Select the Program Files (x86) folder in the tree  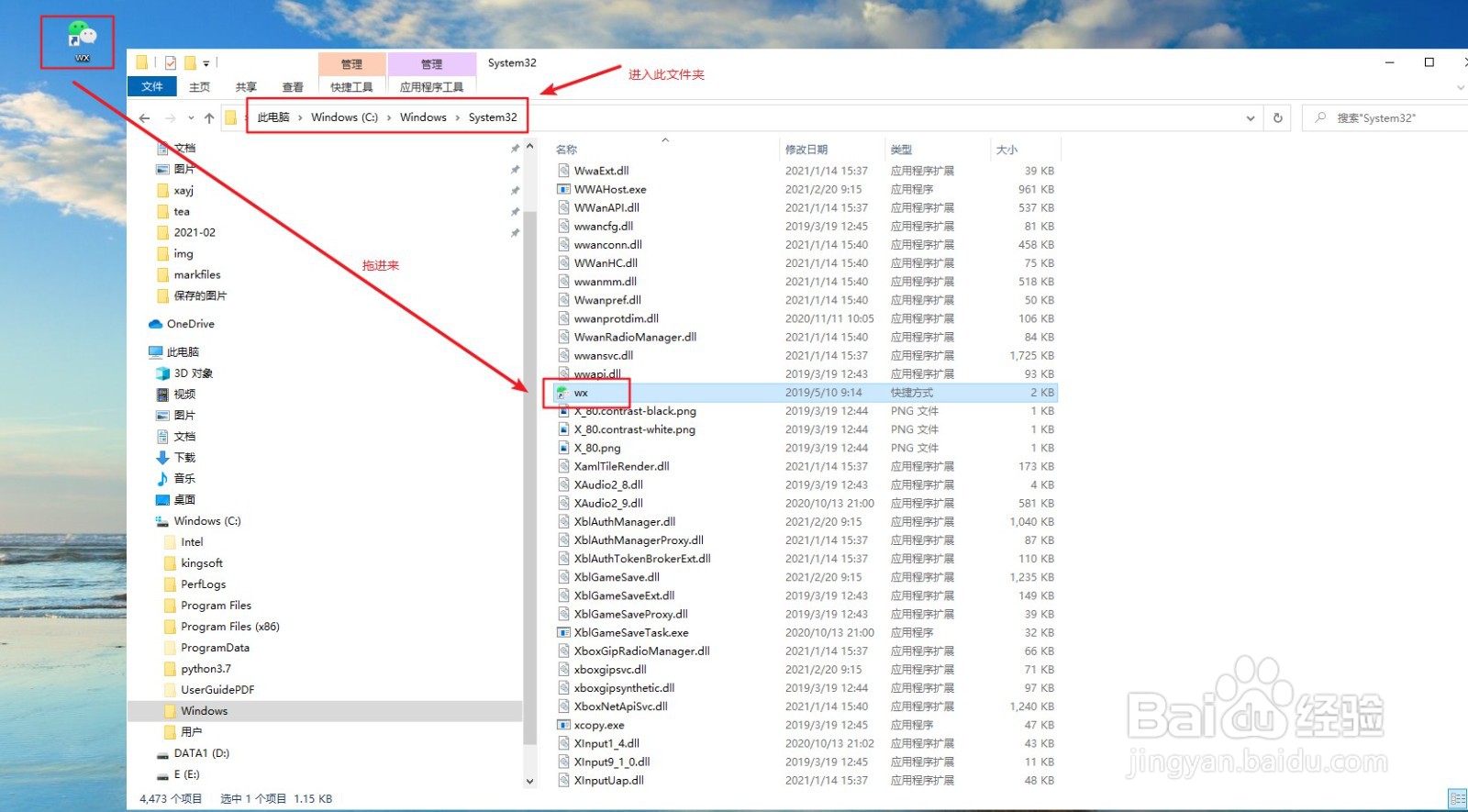pos(229,627)
